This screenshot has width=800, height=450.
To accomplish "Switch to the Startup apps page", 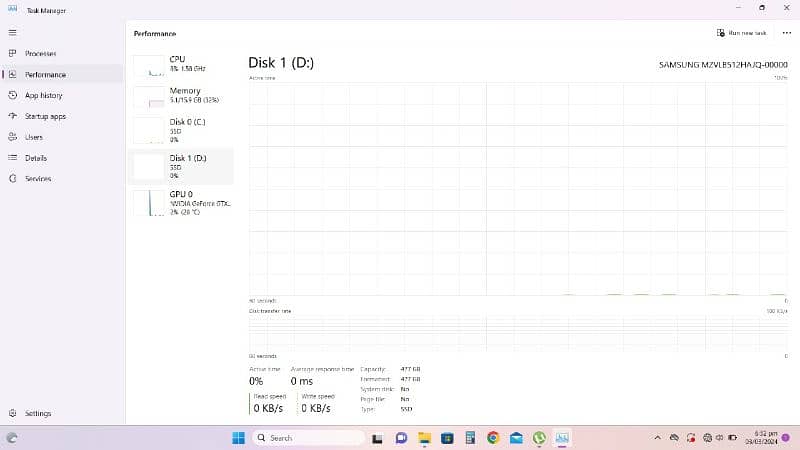I will coord(45,116).
